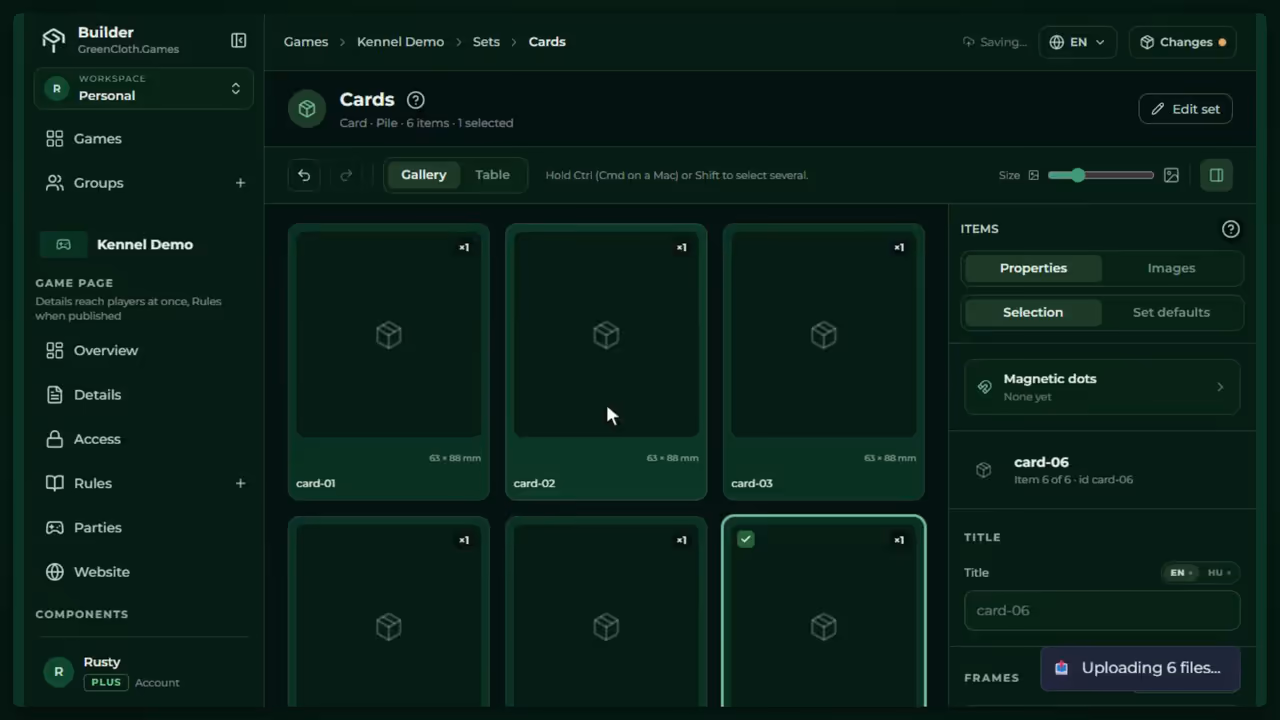Toggle the right properties panel icon
This screenshot has width=1280, height=720.
pyautogui.click(x=1216, y=175)
